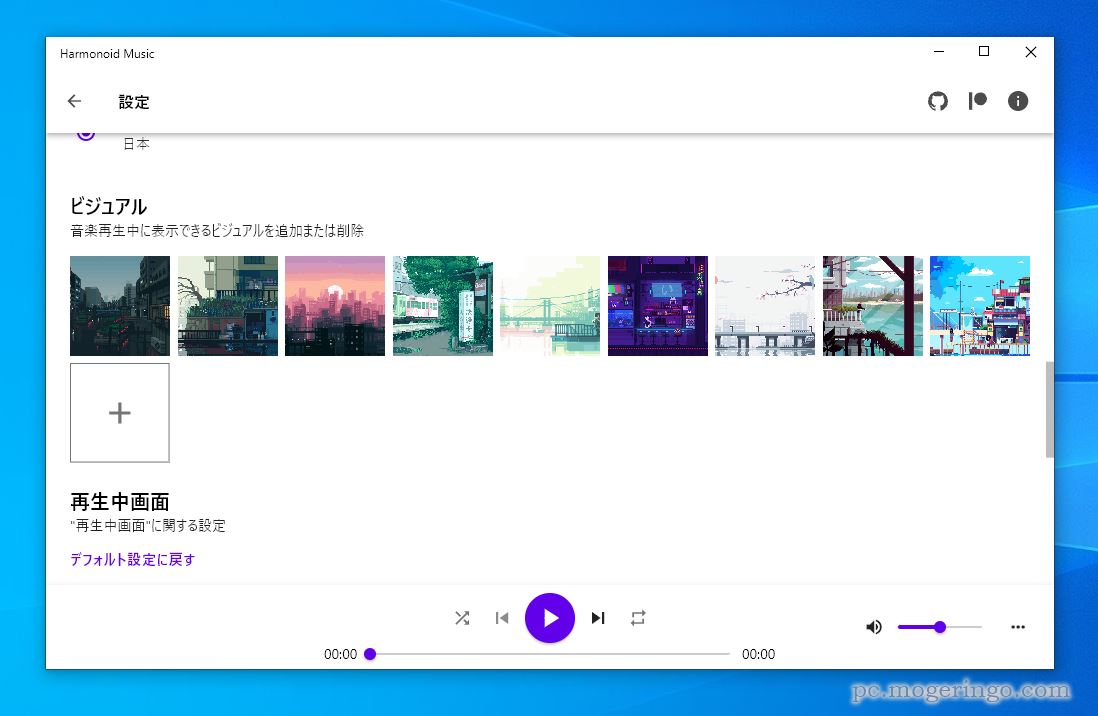Viewport: 1098px width, 716px height.
Task: Minimize the Harmonoid Music window
Action: [x=939, y=52]
